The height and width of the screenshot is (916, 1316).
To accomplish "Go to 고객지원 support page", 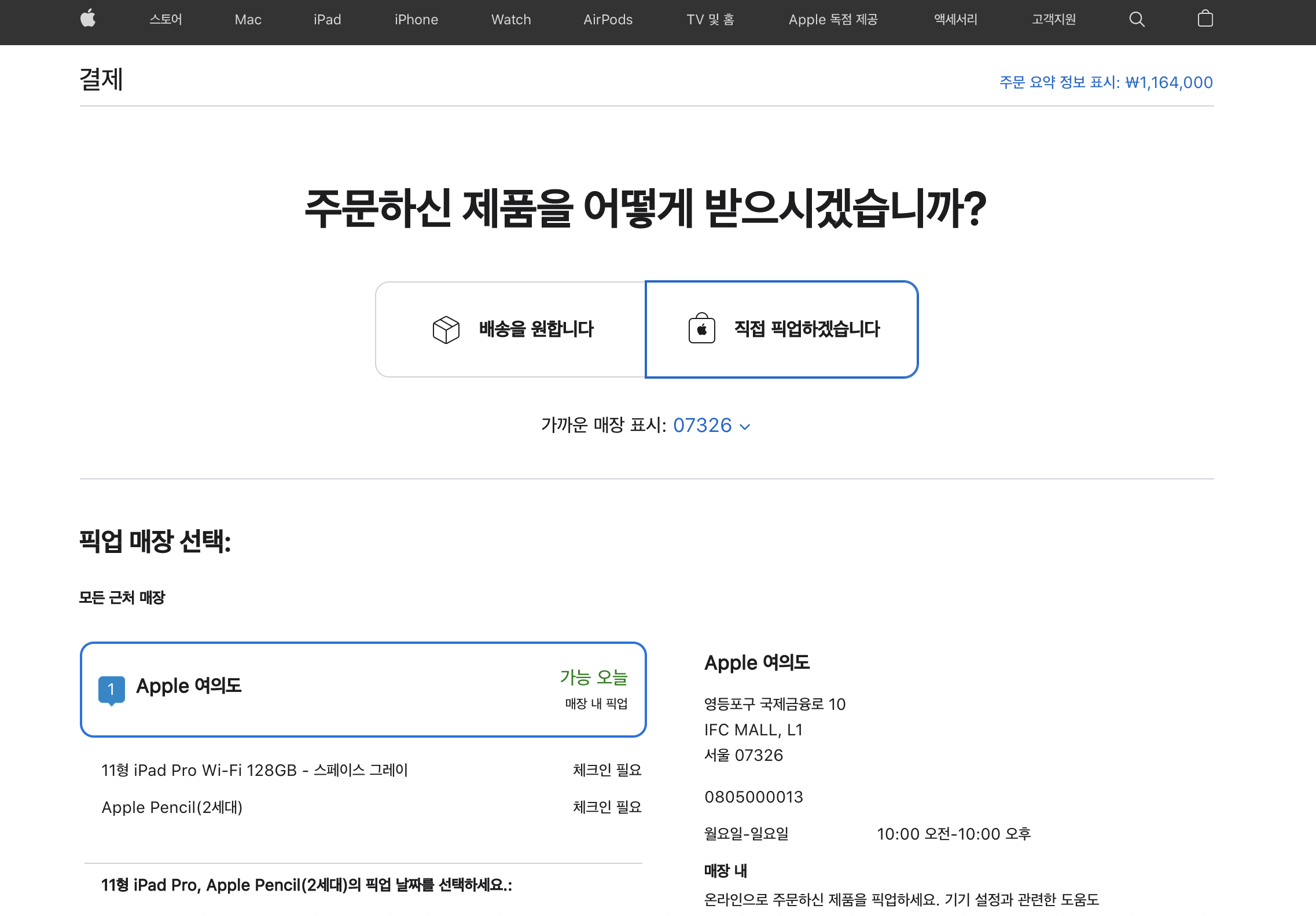I will 1053,20.
